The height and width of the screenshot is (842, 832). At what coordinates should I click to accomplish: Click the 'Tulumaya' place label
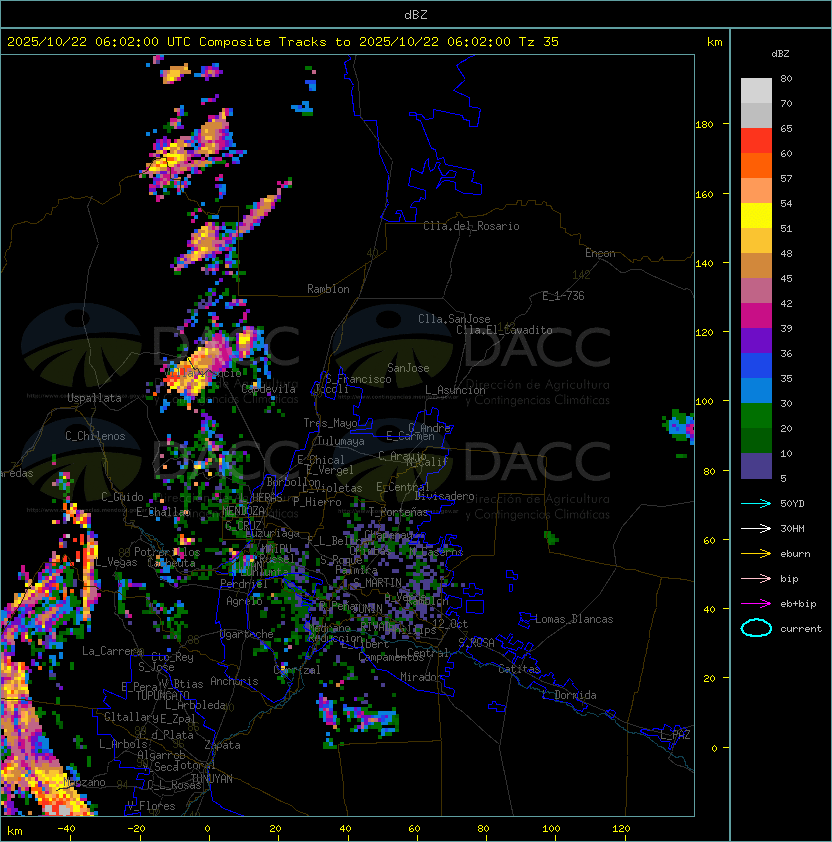click(341, 441)
